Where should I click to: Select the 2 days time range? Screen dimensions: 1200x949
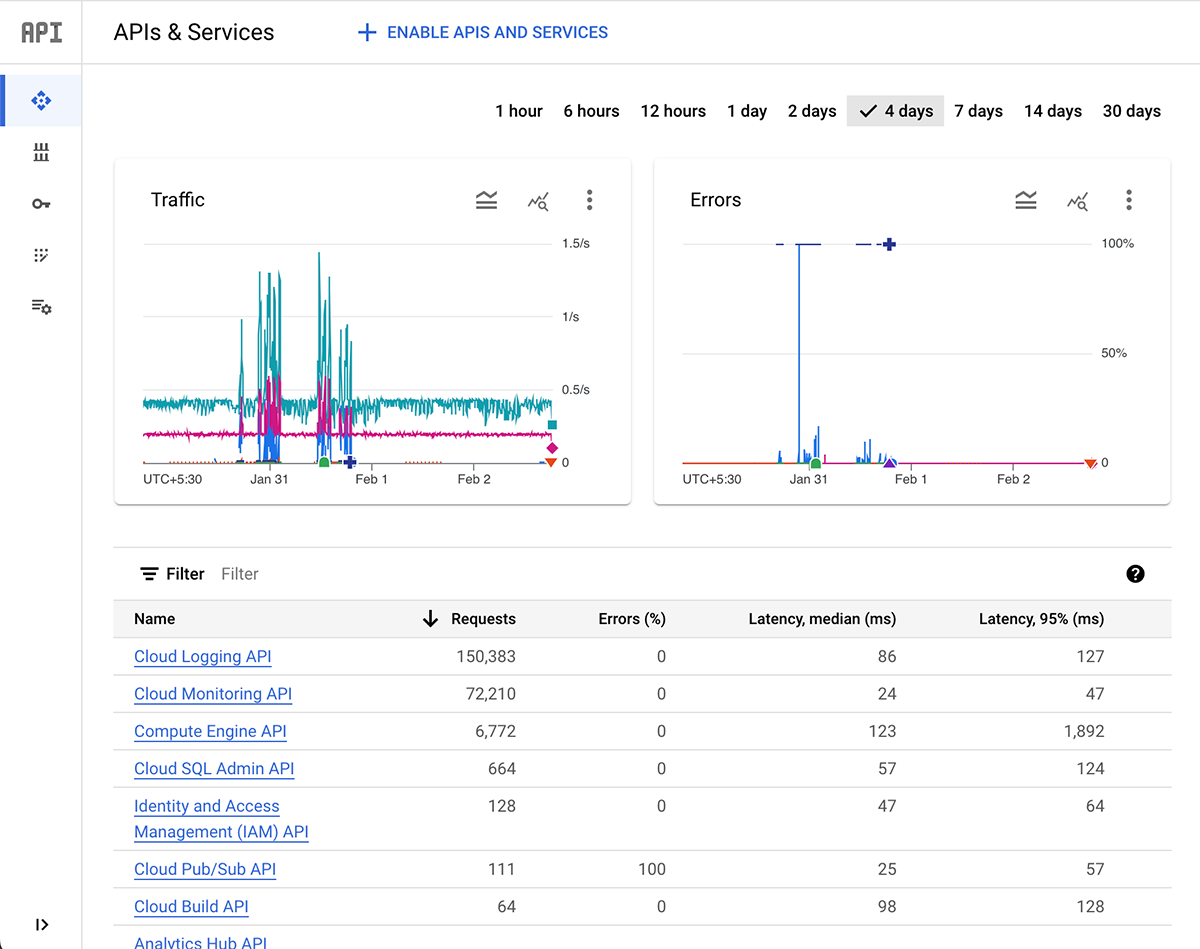[x=812, y=111]
